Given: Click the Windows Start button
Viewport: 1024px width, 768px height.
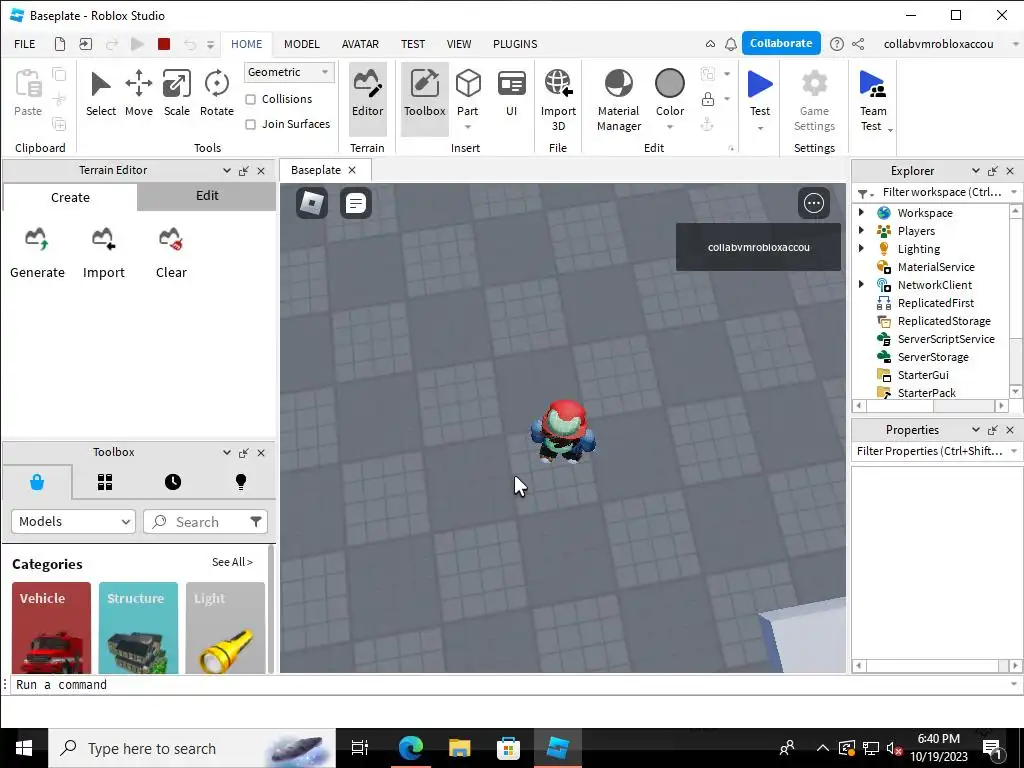Looking at the screenshot, I should pyautogui.click(x=24, y=748).
